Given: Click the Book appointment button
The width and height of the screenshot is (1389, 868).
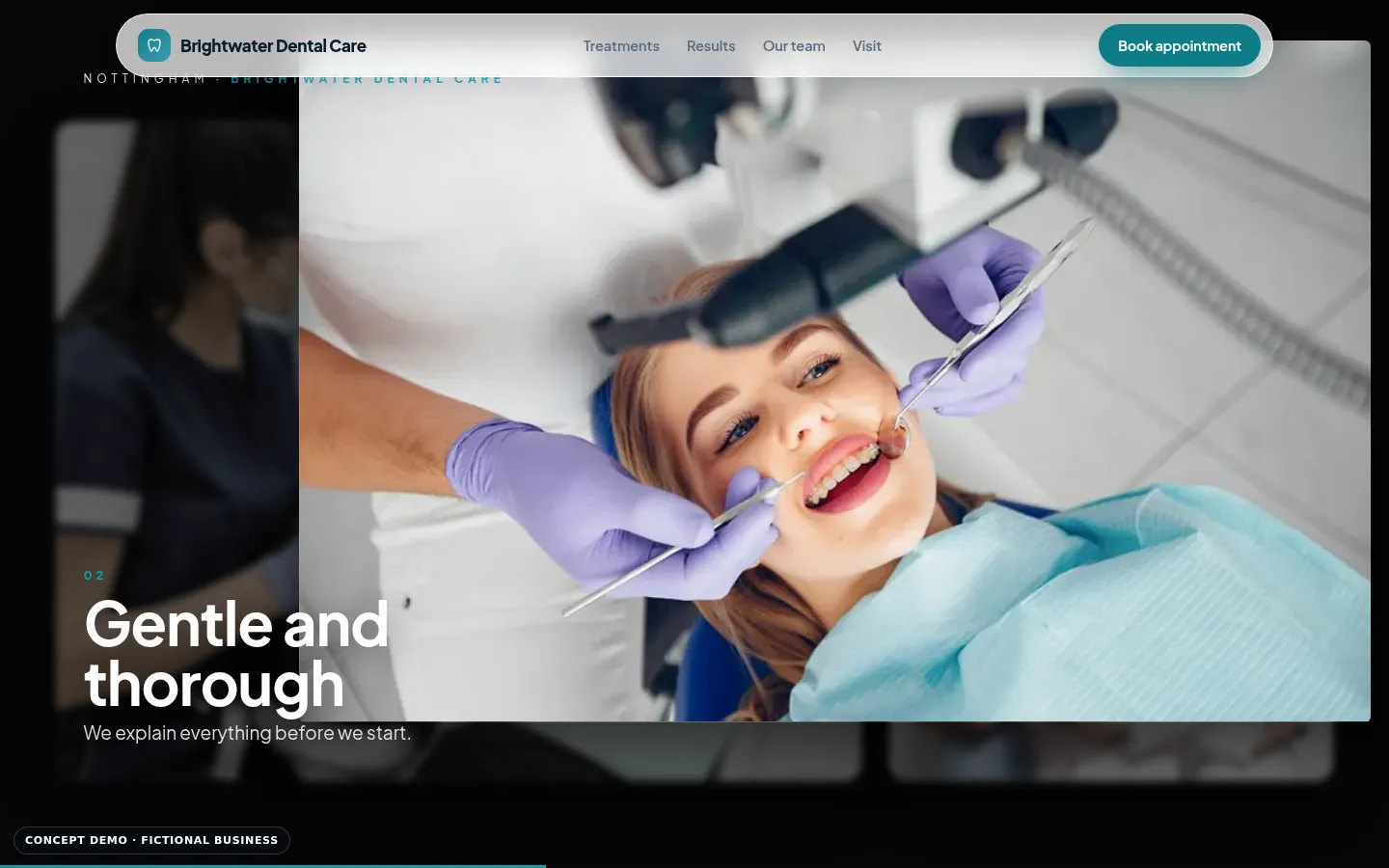Looking at the screenshot, I should tap(1179, 45).
